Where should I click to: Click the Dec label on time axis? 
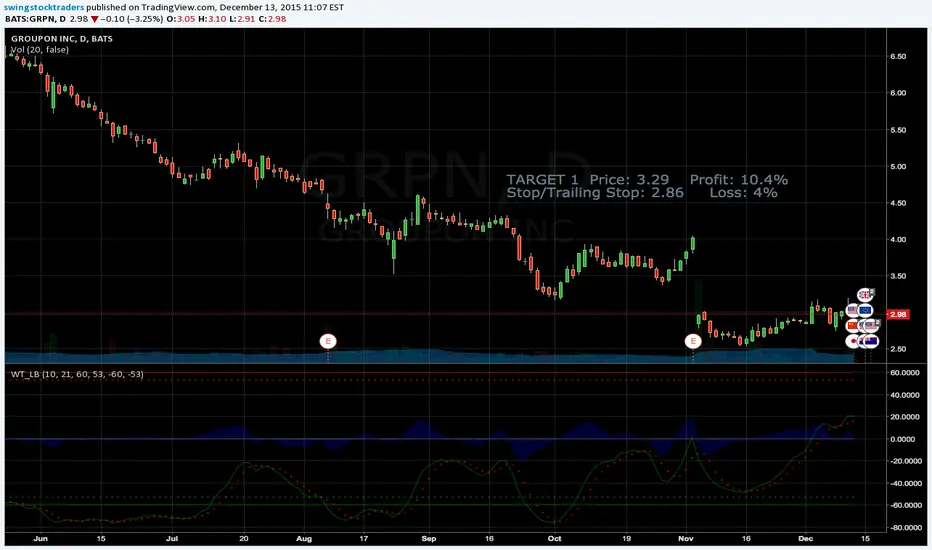[x=805, y=539]
